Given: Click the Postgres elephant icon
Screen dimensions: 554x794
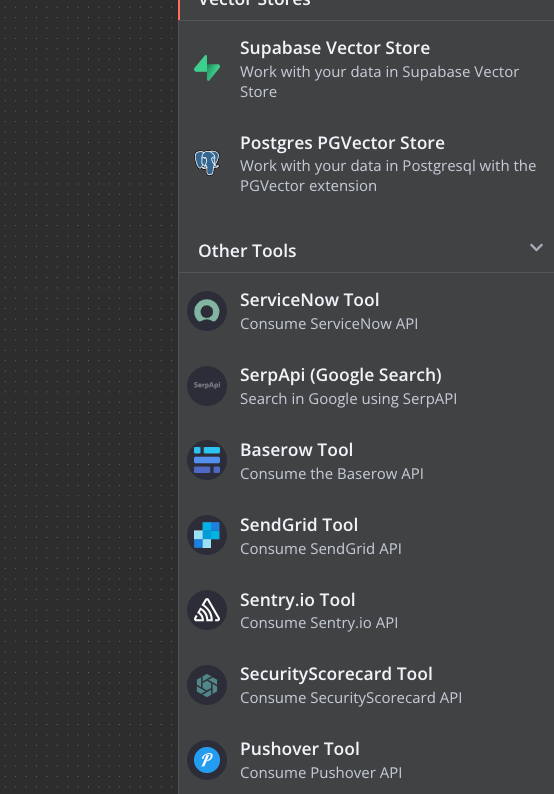Looking at the screenshot, I should [x=207, y=163].
